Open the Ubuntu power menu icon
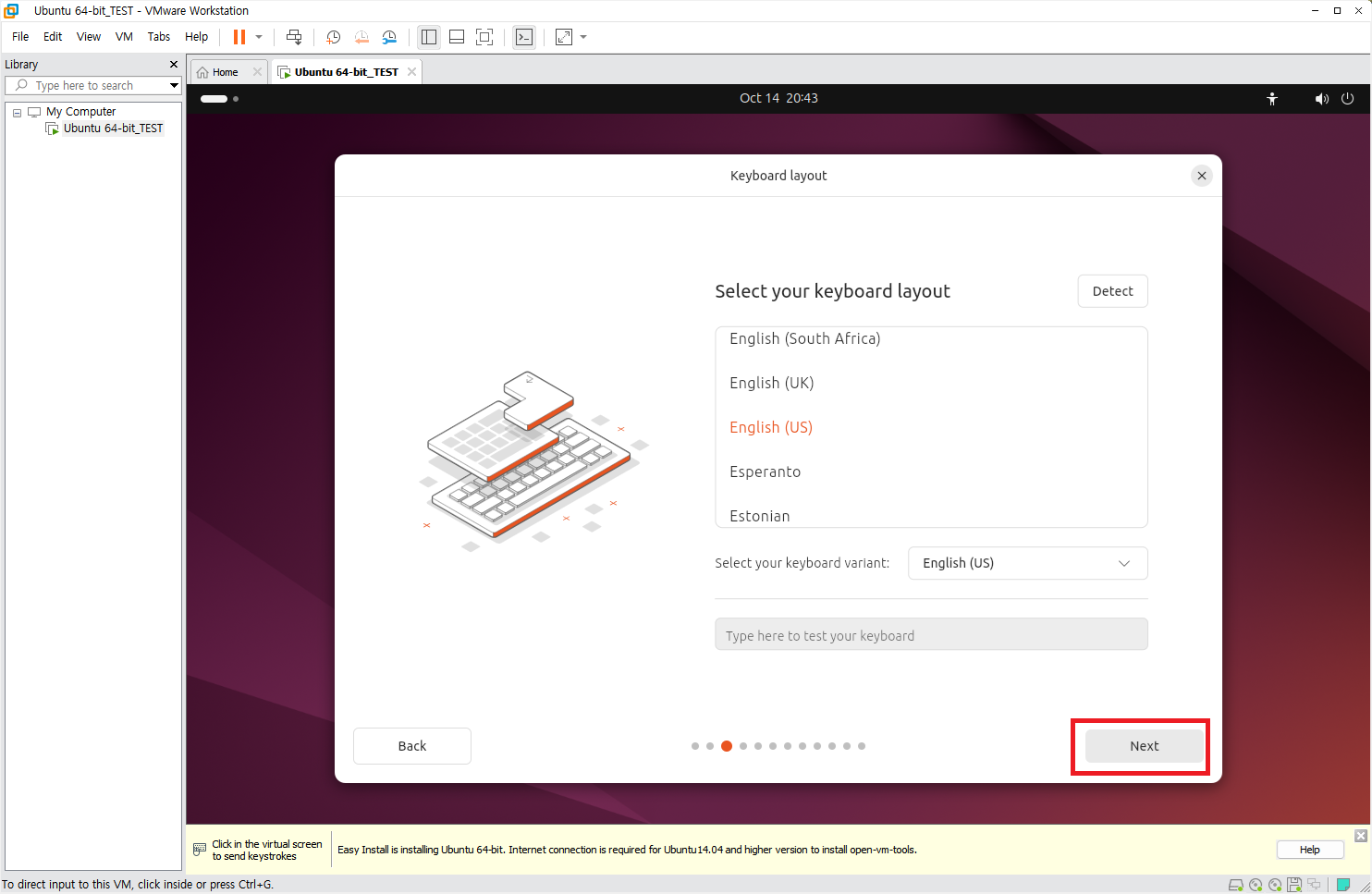 pyautogui.click(x=1348, y=99)
